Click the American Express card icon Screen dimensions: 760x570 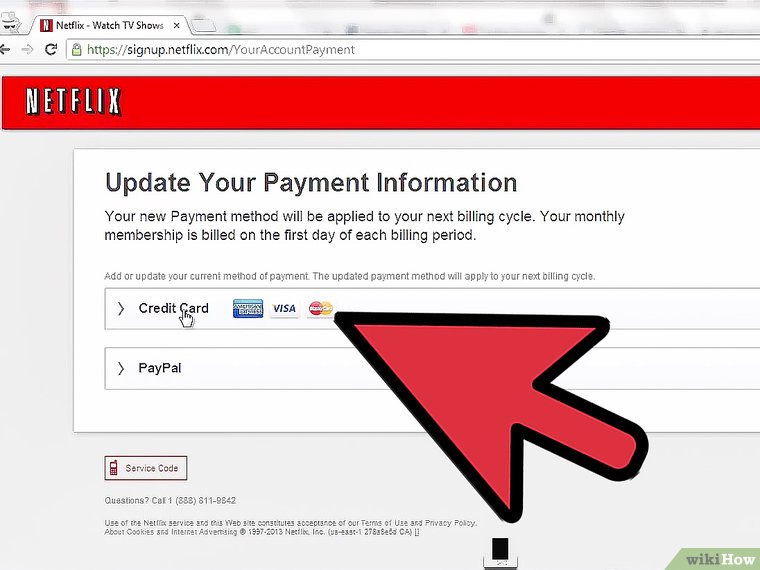(248, 308)
